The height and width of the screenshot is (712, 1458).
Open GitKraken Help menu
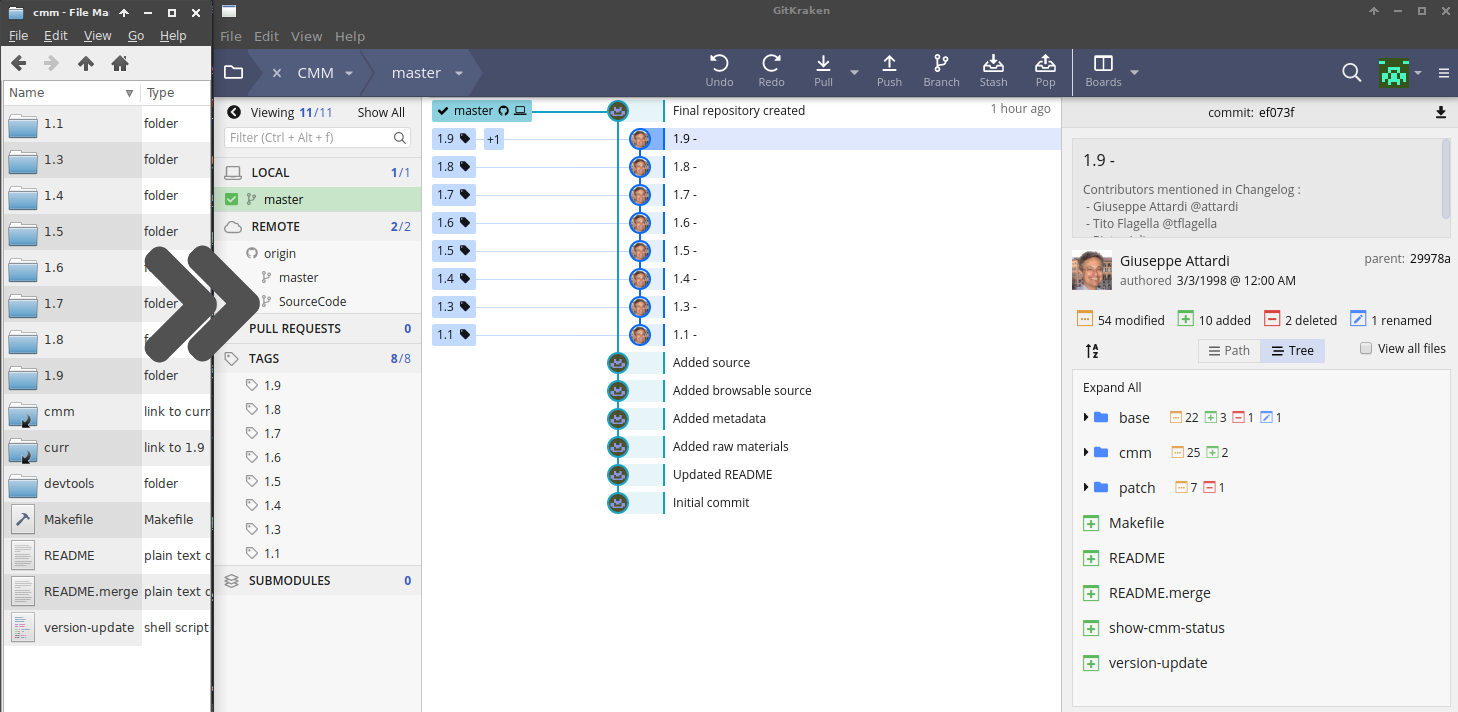coord(350,36)
